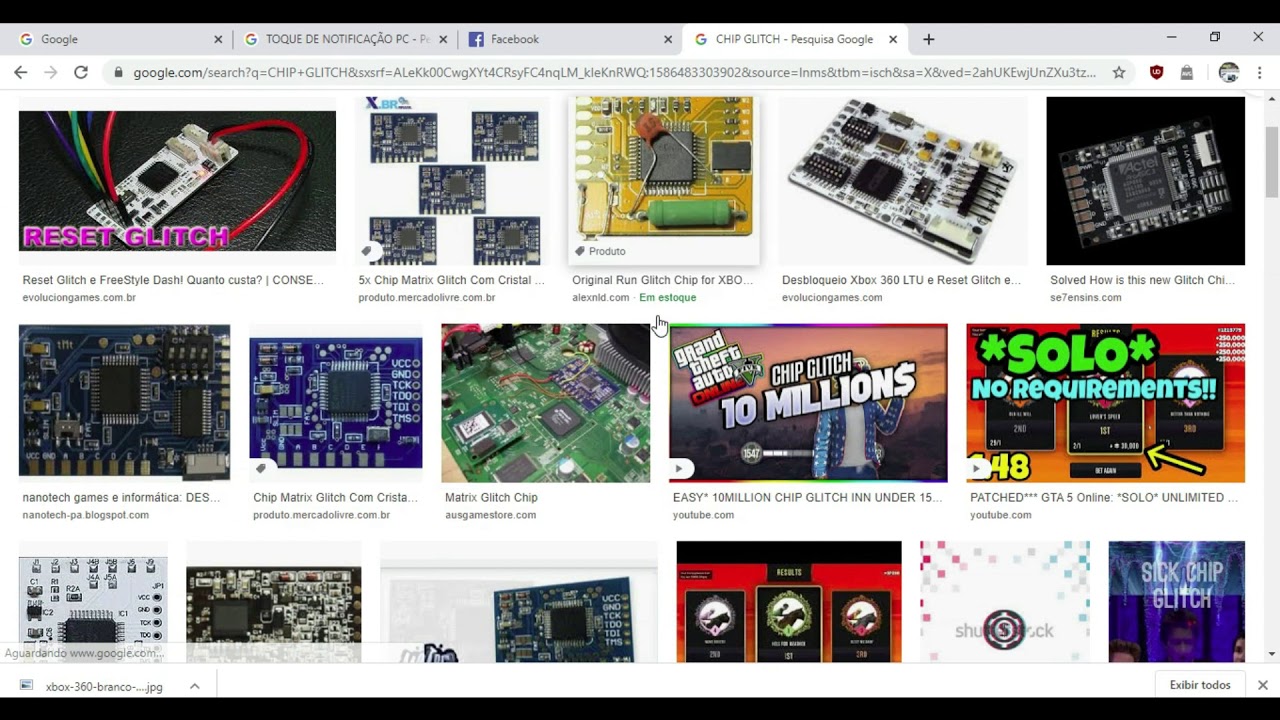Click the Em estoque label

coord(668,298)
